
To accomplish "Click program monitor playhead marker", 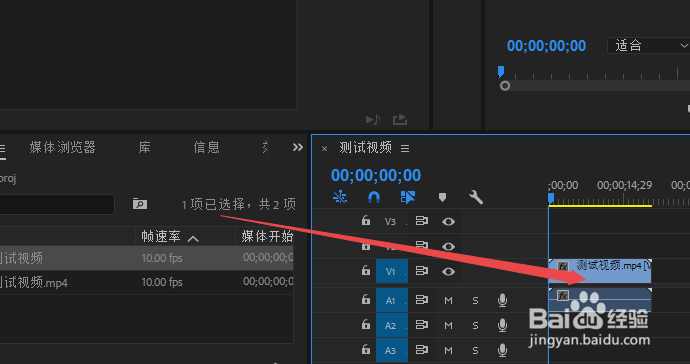I will coord(501,71).
